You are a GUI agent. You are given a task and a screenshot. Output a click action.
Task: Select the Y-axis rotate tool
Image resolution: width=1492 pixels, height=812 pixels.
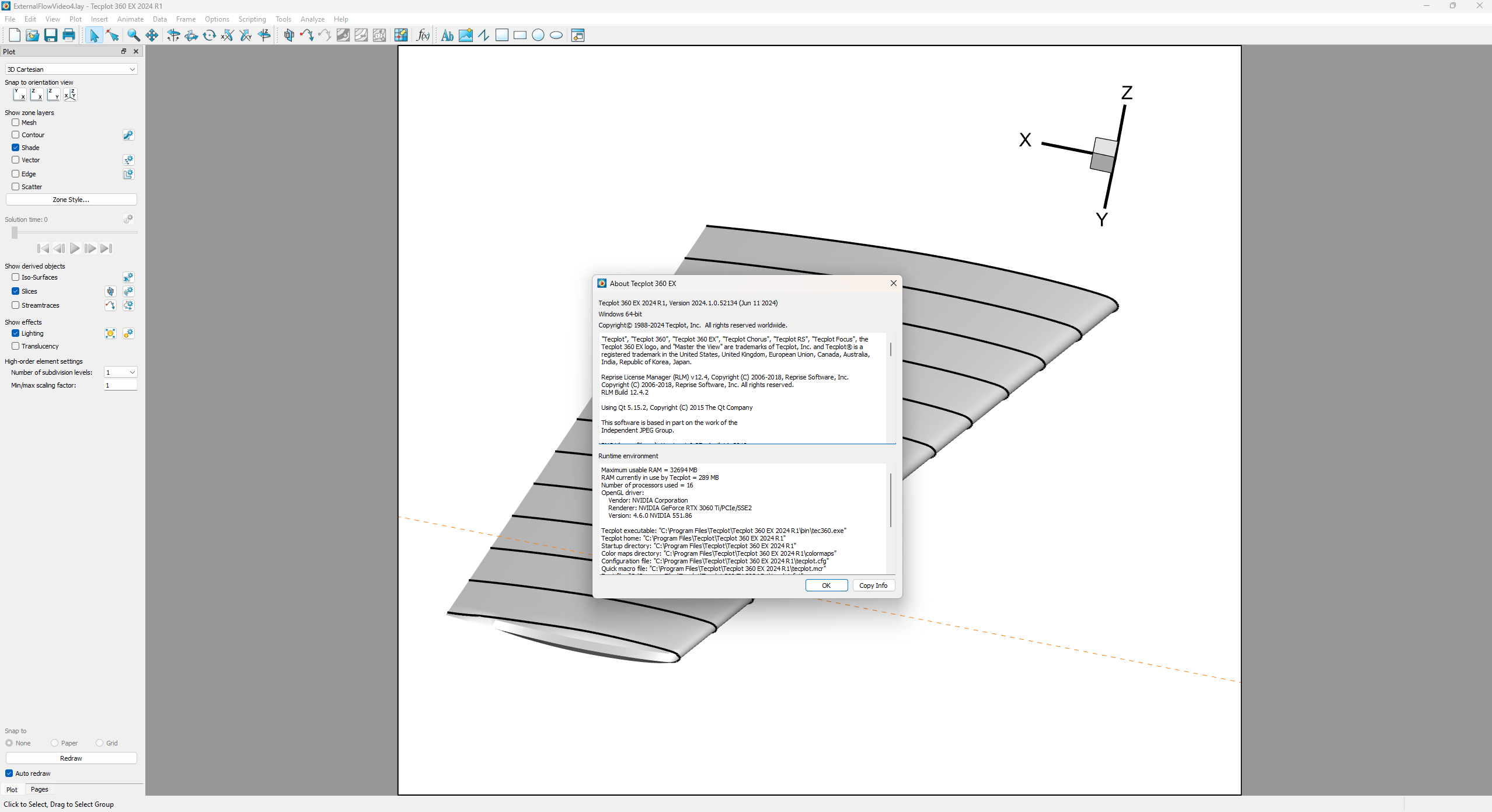click(246, 35)
